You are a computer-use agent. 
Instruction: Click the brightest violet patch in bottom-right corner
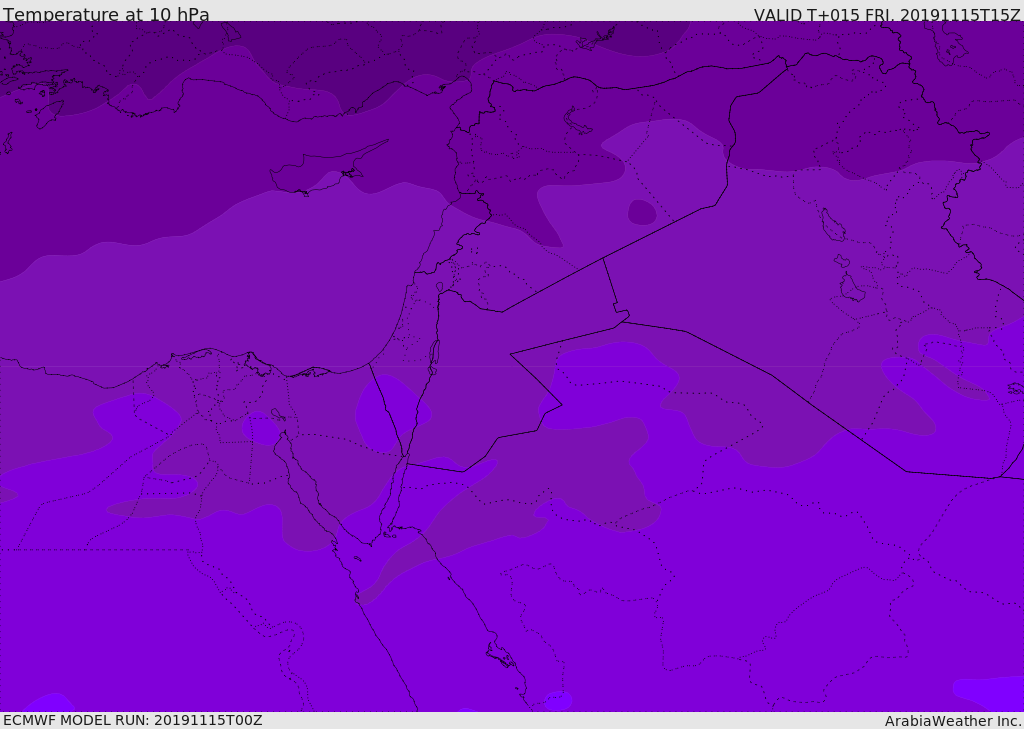tap(988, 692)
